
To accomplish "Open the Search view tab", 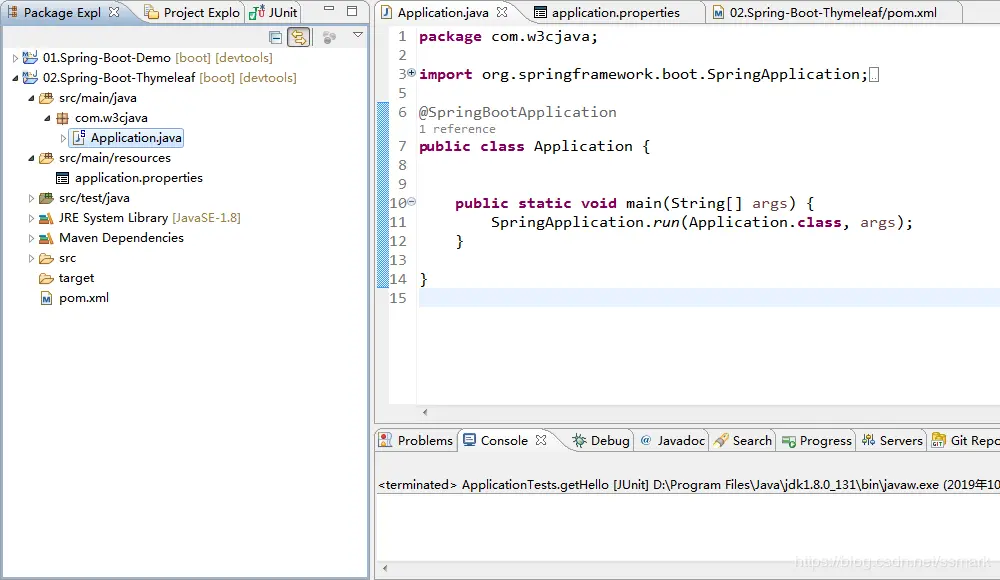I will pos(743,440).
